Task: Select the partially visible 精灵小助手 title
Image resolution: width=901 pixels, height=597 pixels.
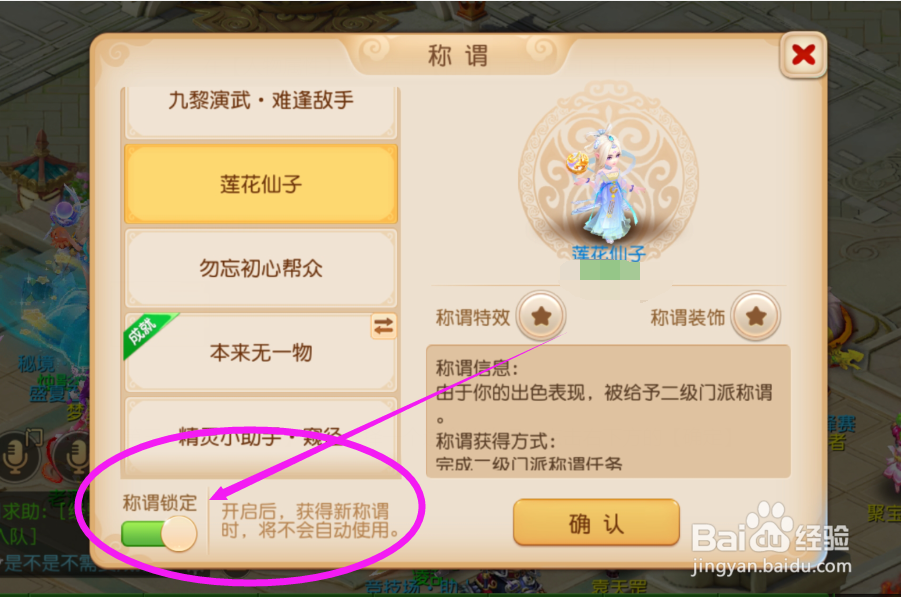Action: [261, 438]
